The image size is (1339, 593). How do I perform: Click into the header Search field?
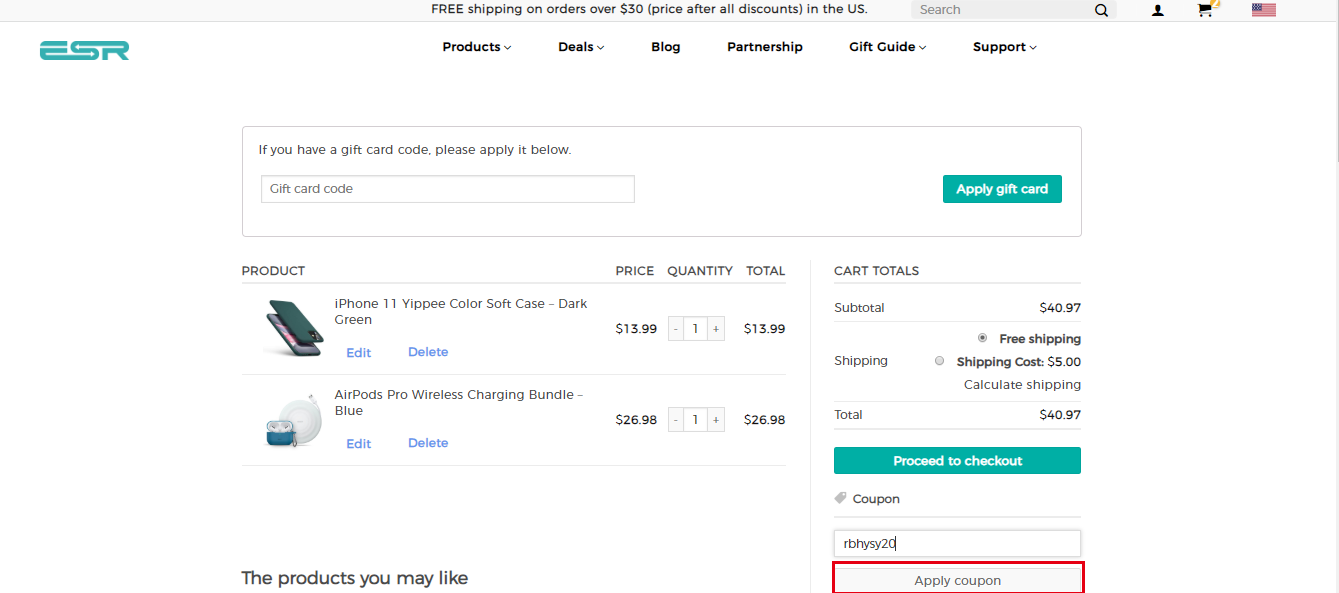(1002, 10)
